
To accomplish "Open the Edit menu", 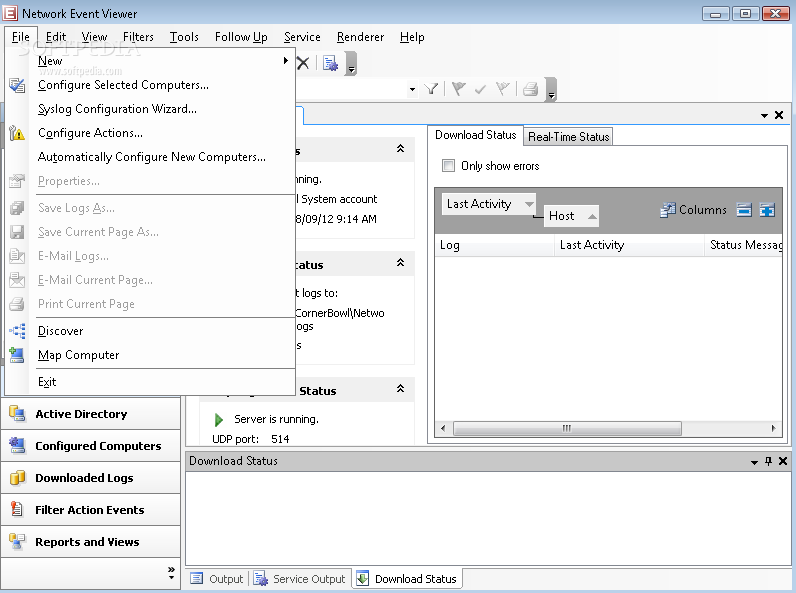I will 56,37.
